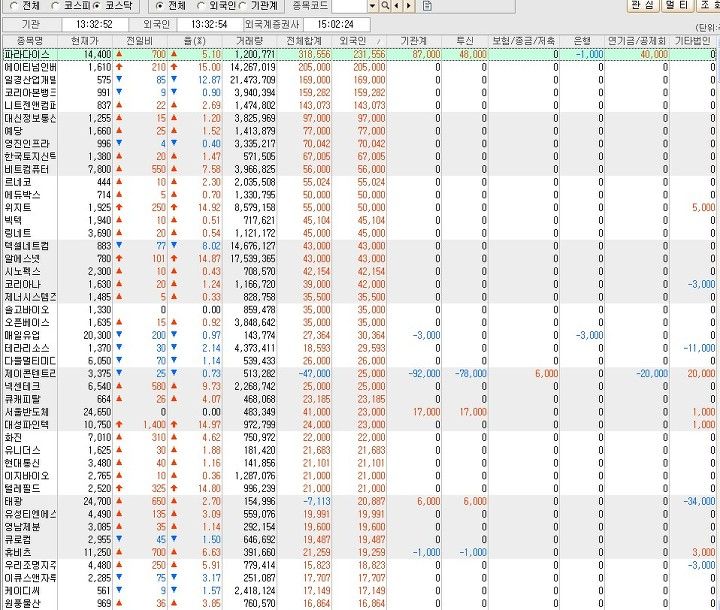Select the 넥센테크 stock row
Image resolution: width=720 pixels, height=610 pixels.
coord(360,386)
